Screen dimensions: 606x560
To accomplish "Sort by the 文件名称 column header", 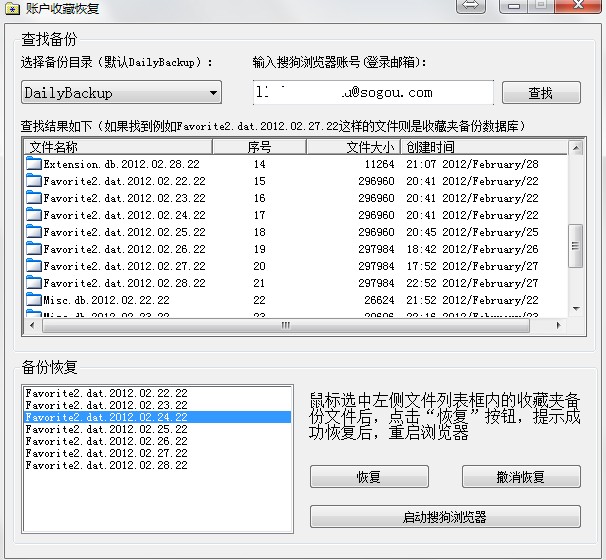I will (118, 147).
